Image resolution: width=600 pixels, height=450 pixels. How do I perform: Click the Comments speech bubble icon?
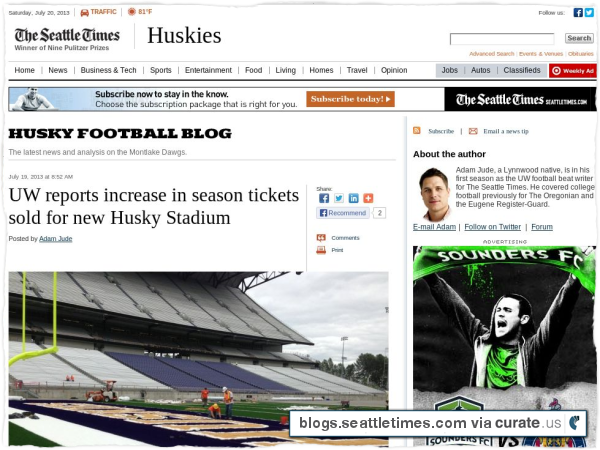321,238
